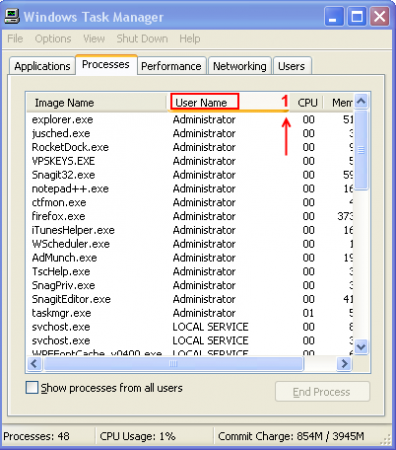
Task: Select the Processes tab
Action: (x=106, y=64)
